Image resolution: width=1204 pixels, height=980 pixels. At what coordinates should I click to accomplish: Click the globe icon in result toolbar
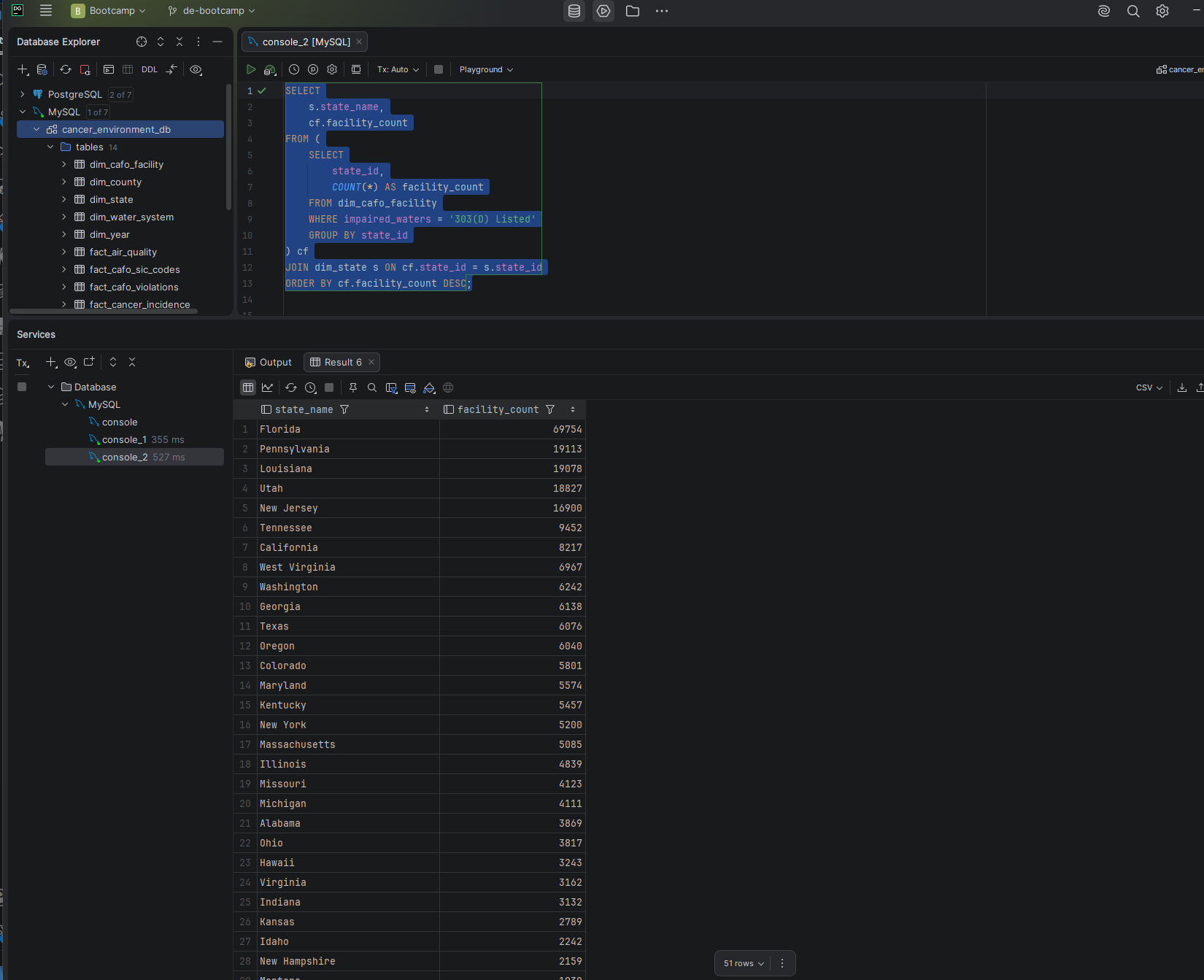click(x=448, y=387)
